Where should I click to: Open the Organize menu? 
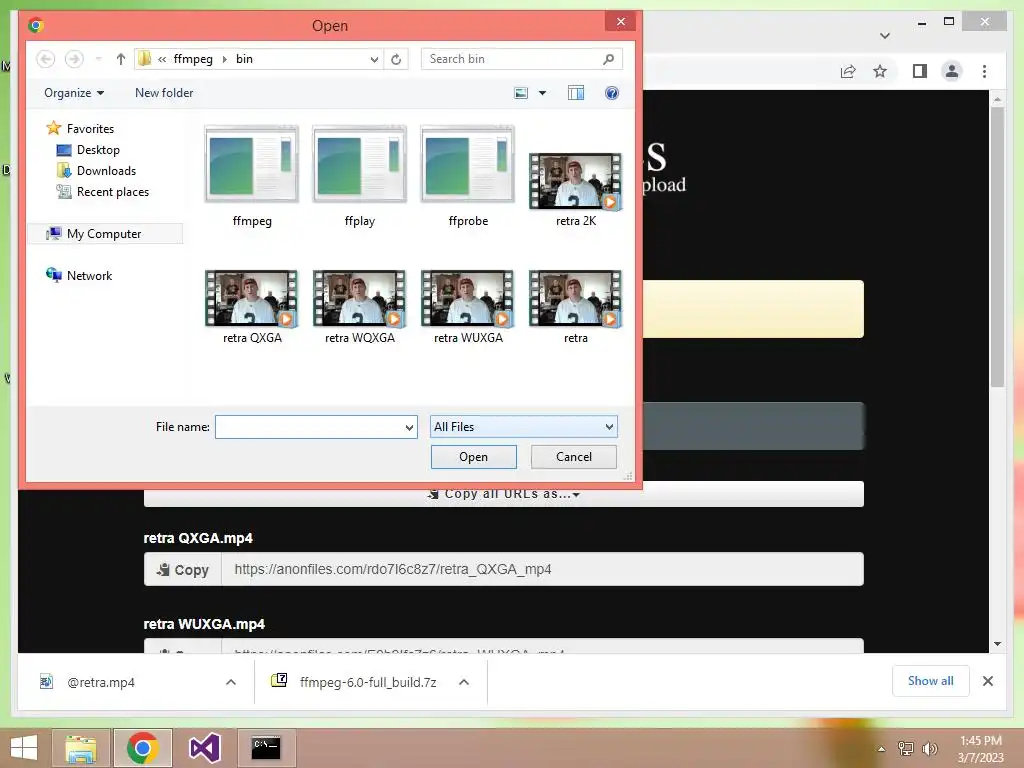pyautogui.click(x=74, y=93)
